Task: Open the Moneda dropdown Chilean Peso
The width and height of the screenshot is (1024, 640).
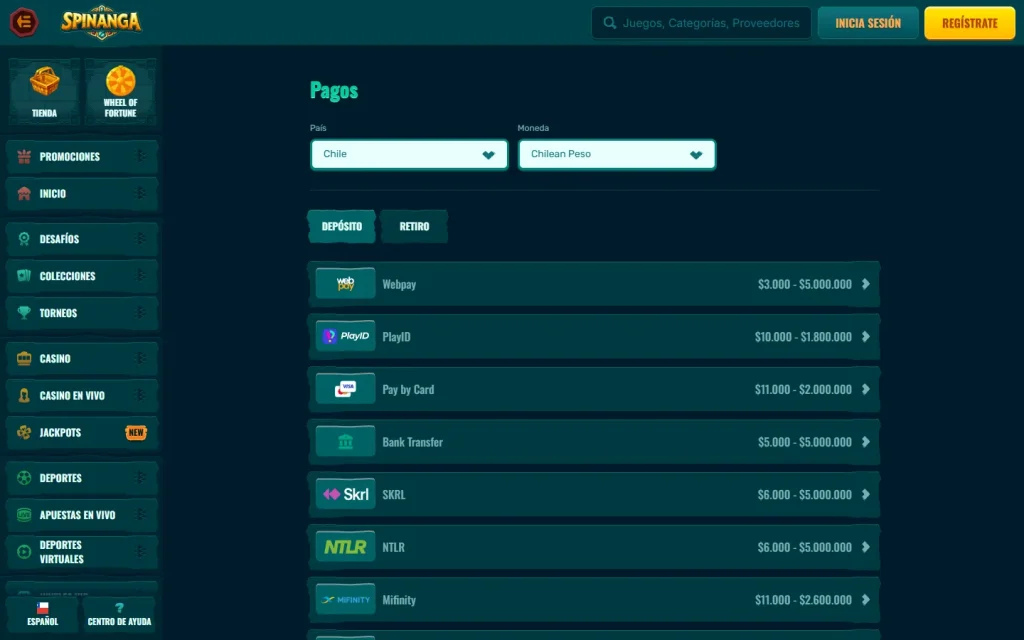Action: point(617,155)
